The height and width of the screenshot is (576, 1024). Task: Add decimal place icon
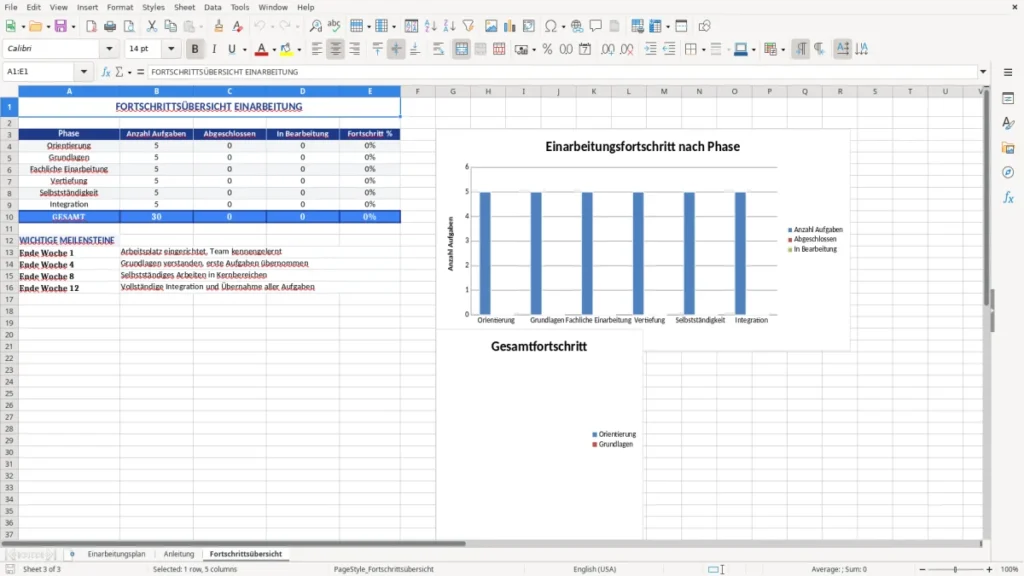tap(608, 49)
